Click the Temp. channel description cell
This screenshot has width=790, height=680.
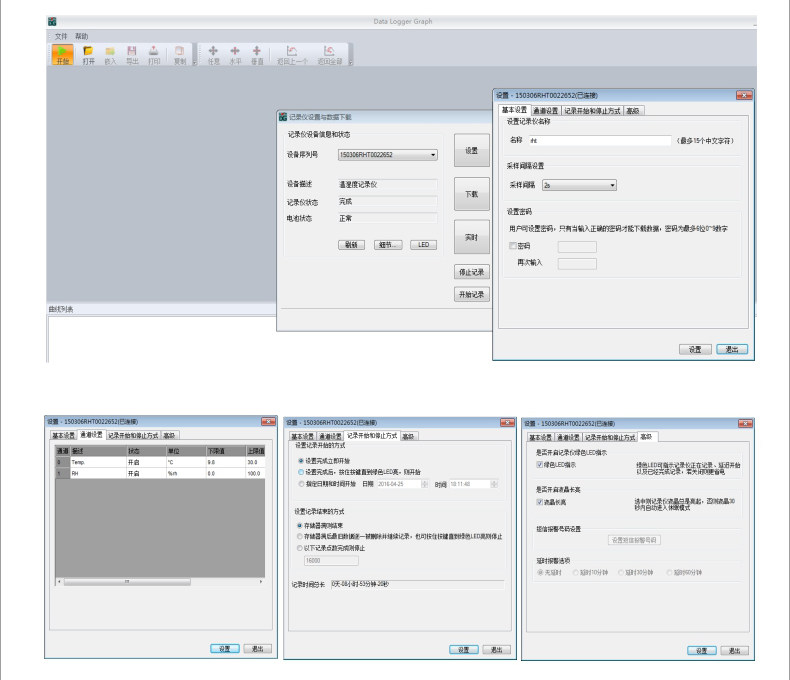(x=98, y=462)
